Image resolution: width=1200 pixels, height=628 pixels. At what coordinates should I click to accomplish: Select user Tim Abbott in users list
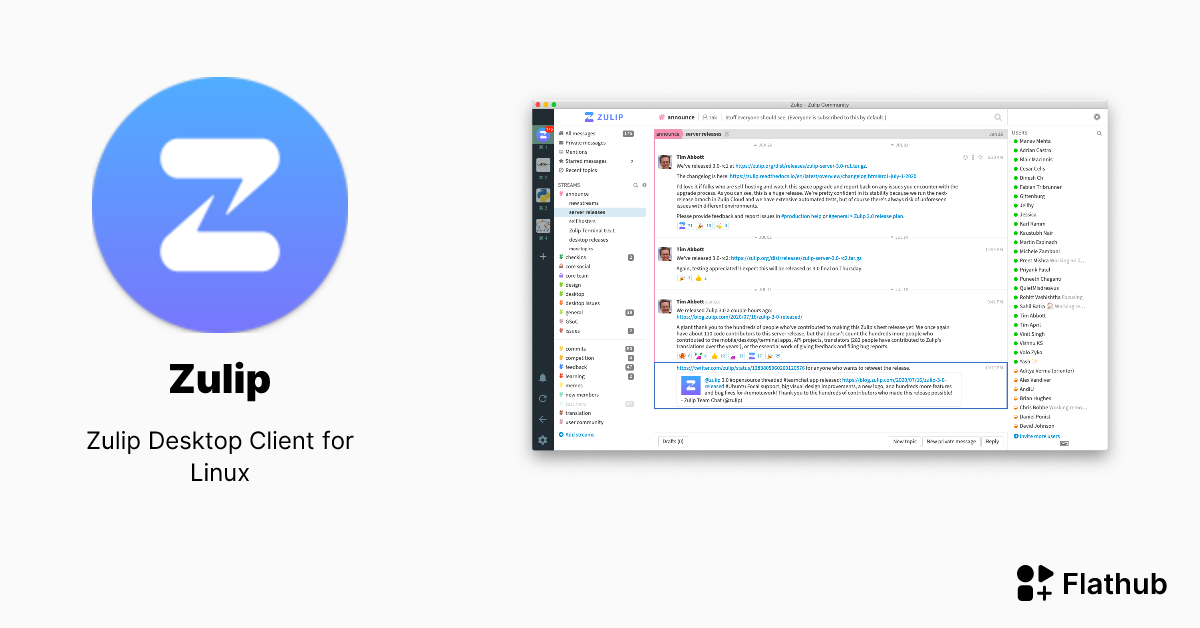(1034, 315)
